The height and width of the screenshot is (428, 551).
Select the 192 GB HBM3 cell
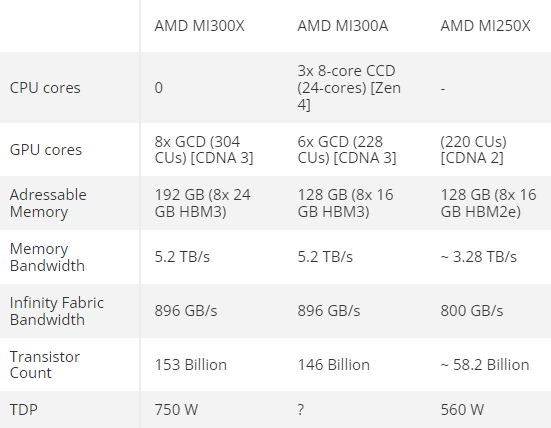[x=202, y=203]
